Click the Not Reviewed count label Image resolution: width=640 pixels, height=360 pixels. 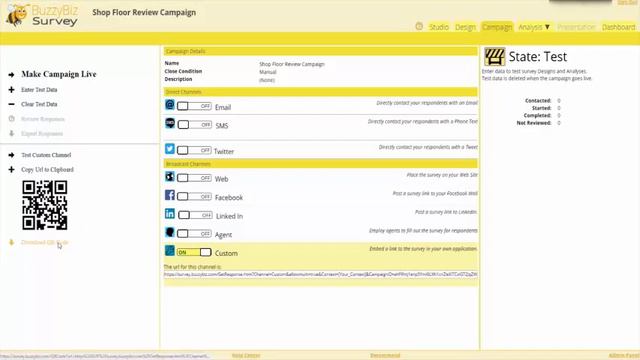click(534, 123)
